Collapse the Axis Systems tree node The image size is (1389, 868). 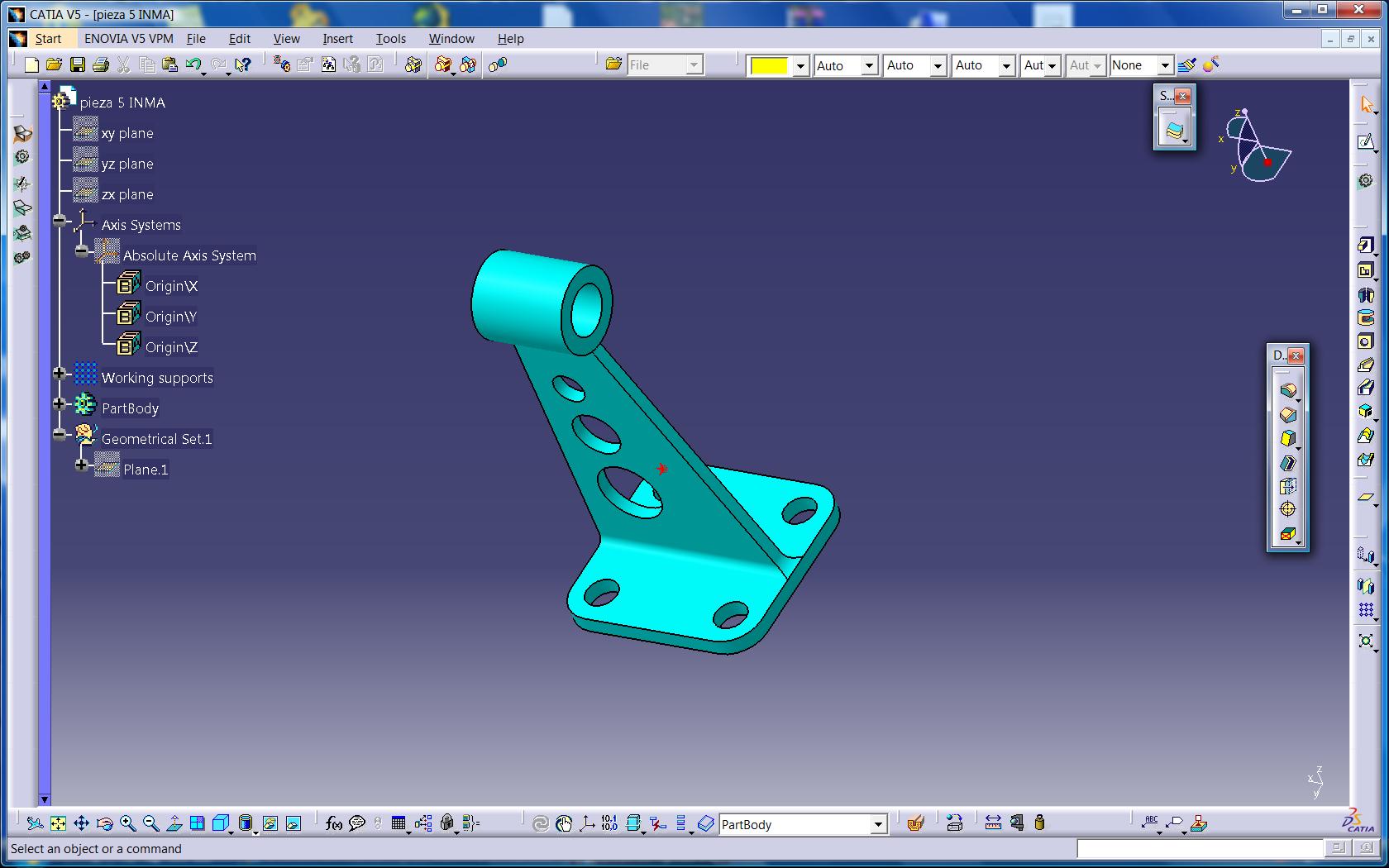coord(60,220)
